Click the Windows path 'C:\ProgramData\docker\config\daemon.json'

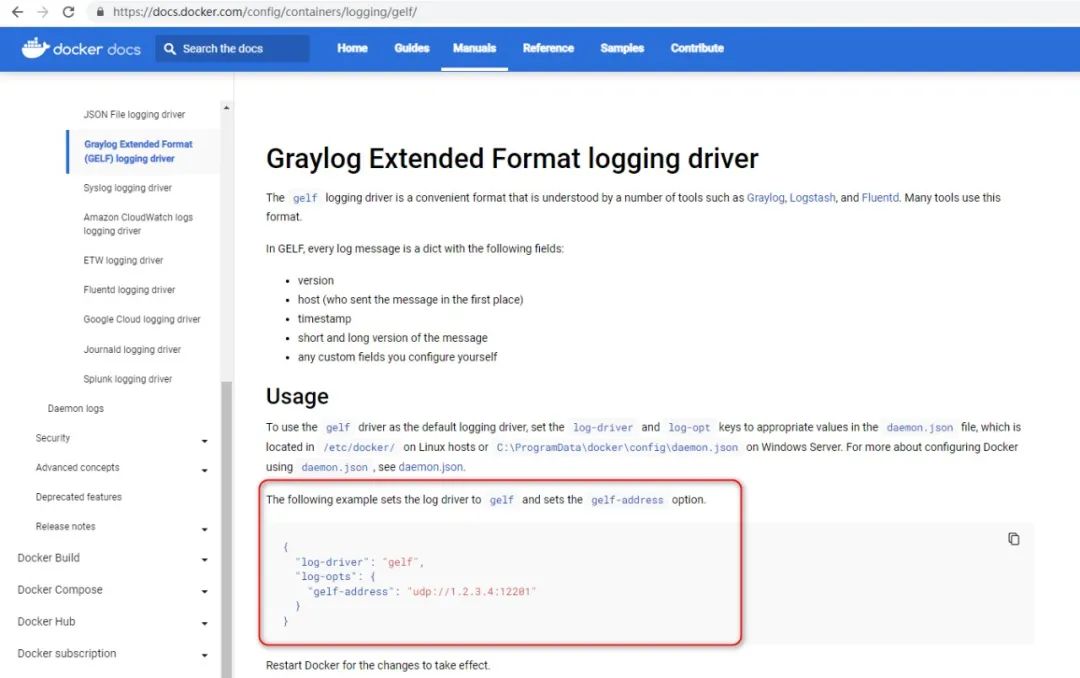(x=617, y=448)
